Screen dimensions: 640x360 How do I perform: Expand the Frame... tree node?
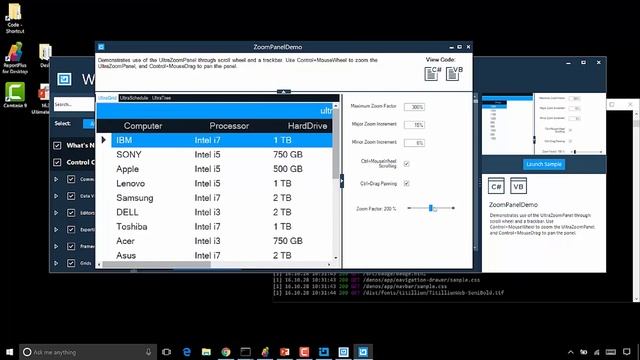click(56, 246)
